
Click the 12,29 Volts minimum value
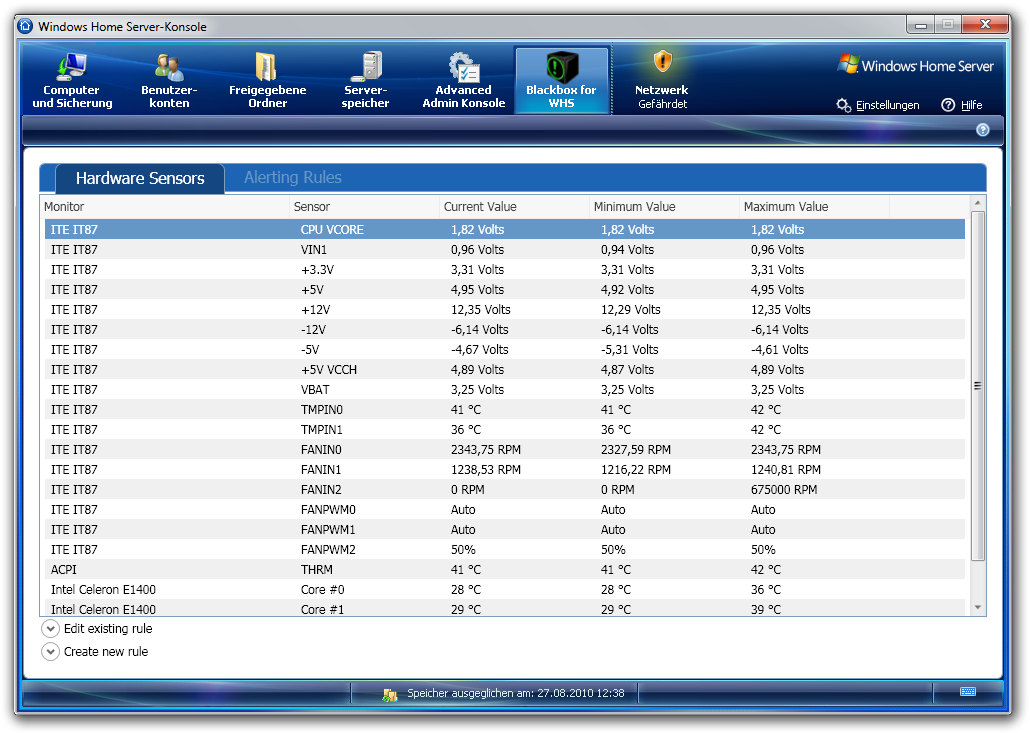631,309
